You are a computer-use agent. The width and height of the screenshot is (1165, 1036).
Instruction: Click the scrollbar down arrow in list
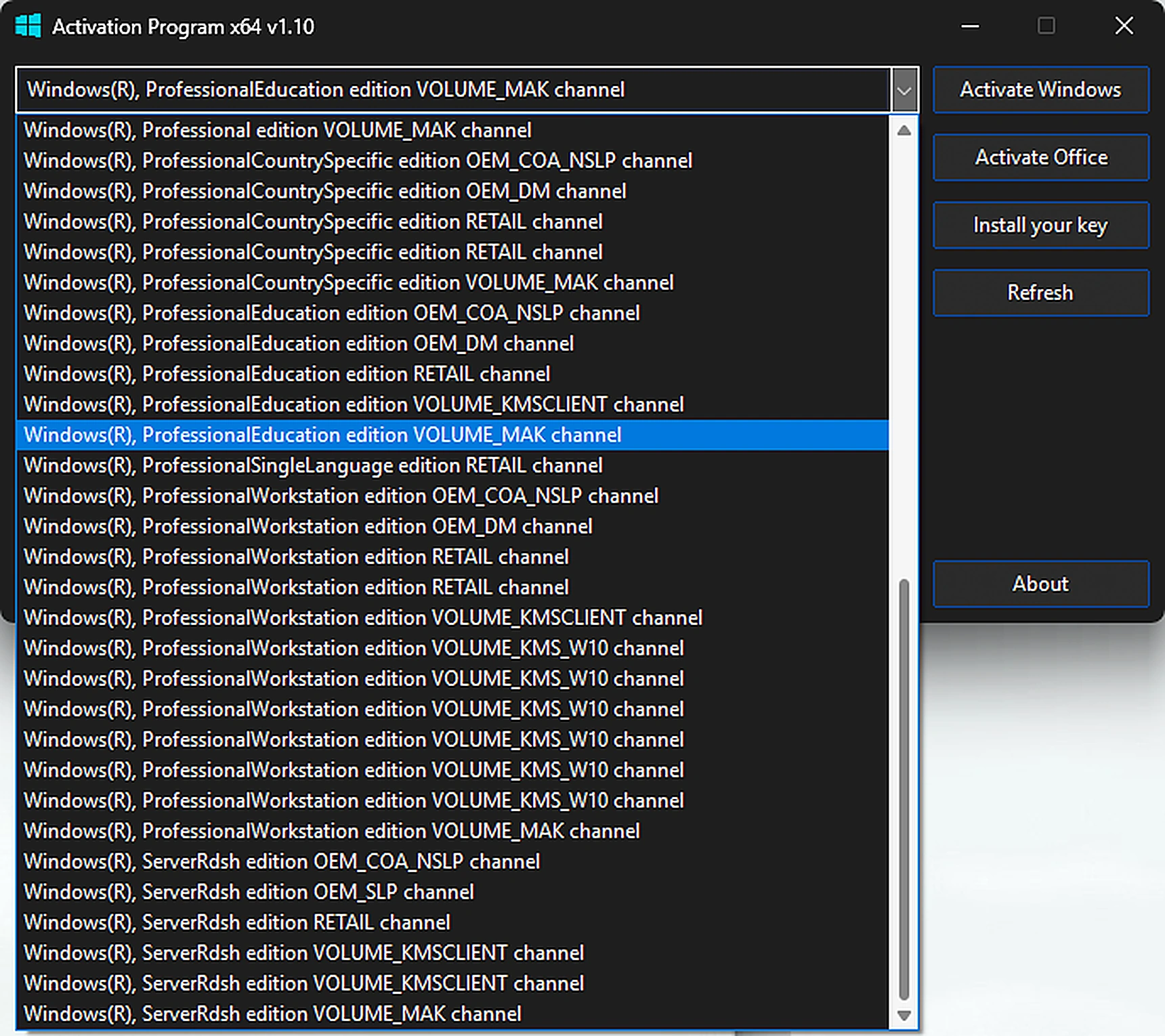coord(904,1015)
